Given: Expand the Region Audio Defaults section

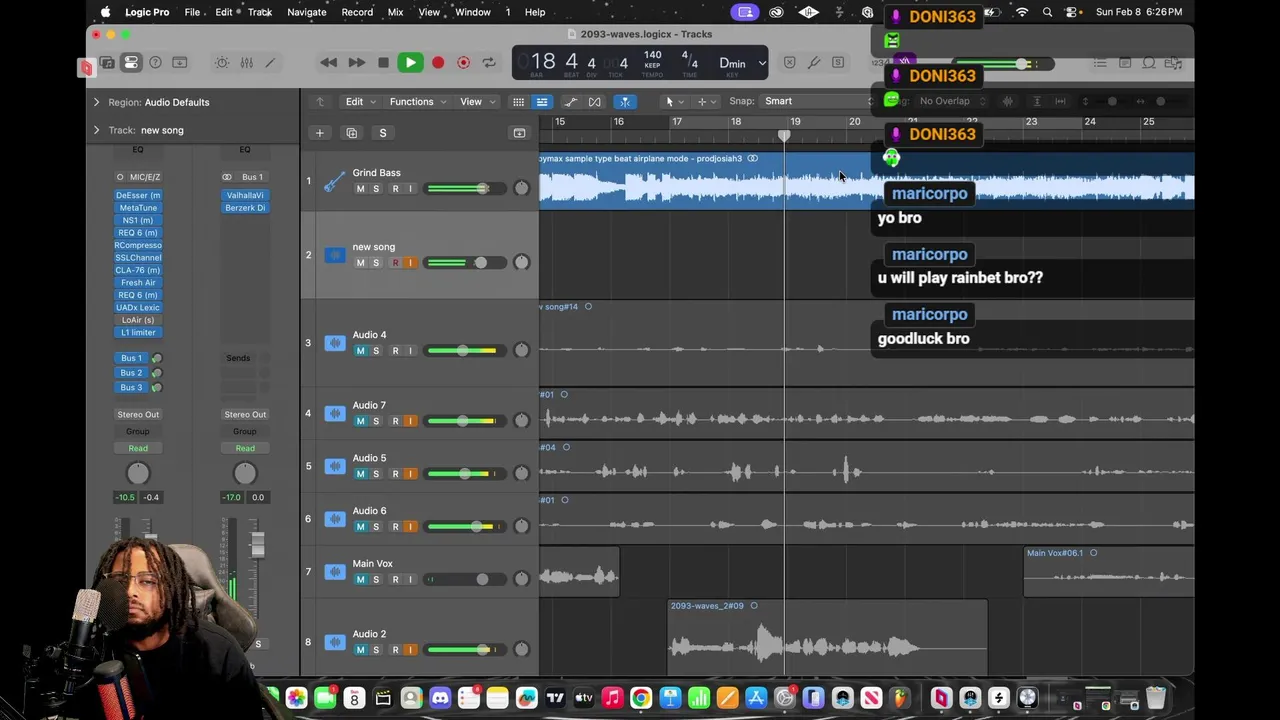Looking at the screenshot, I should [x=96, y=102].
